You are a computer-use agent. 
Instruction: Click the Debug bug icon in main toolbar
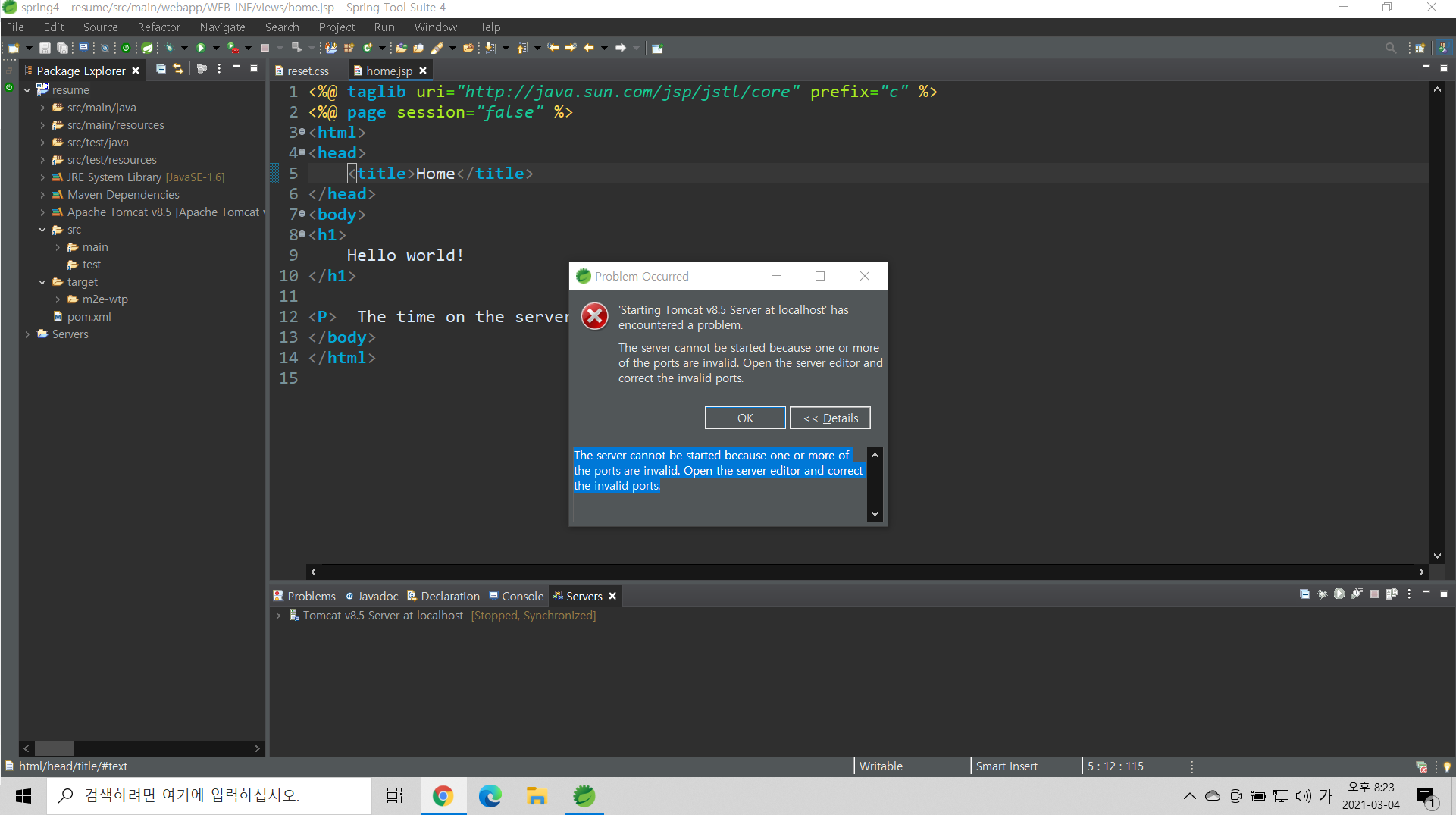[x=170, y=48]
